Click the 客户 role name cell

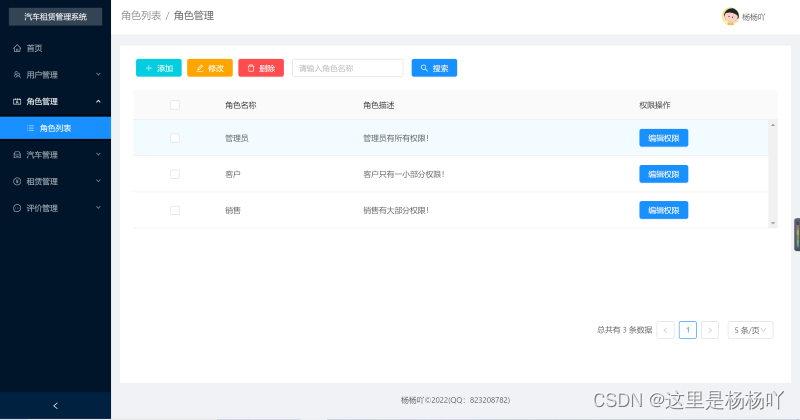[233, 175]
